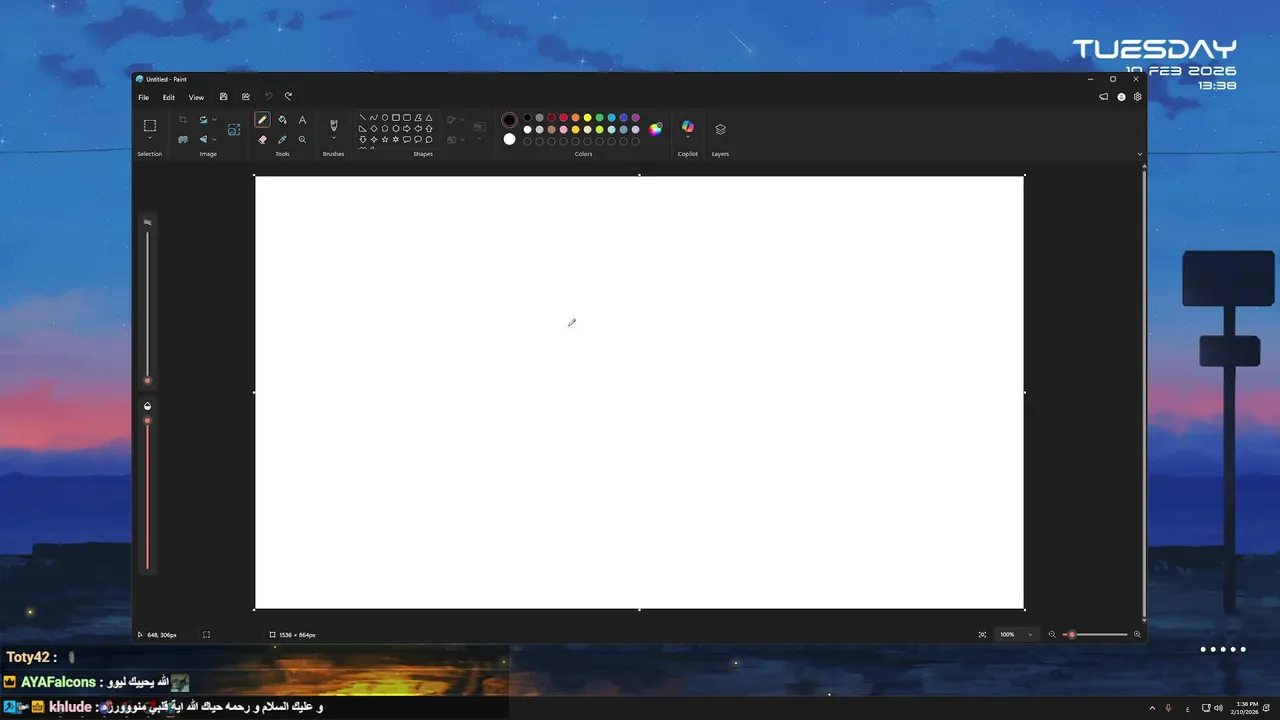
Task: Open the volume control in taskbar
Action: [1218, 708]
